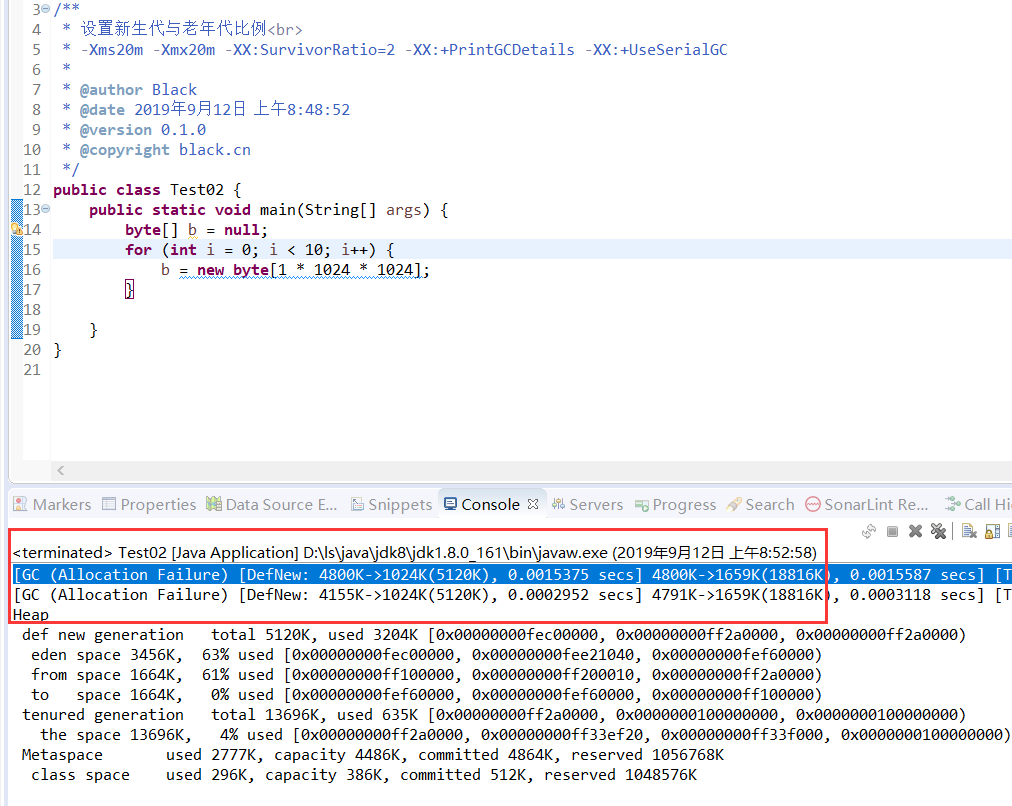Click 'new byte[1 * 1024 * 1024]' expression

[309, 270]
